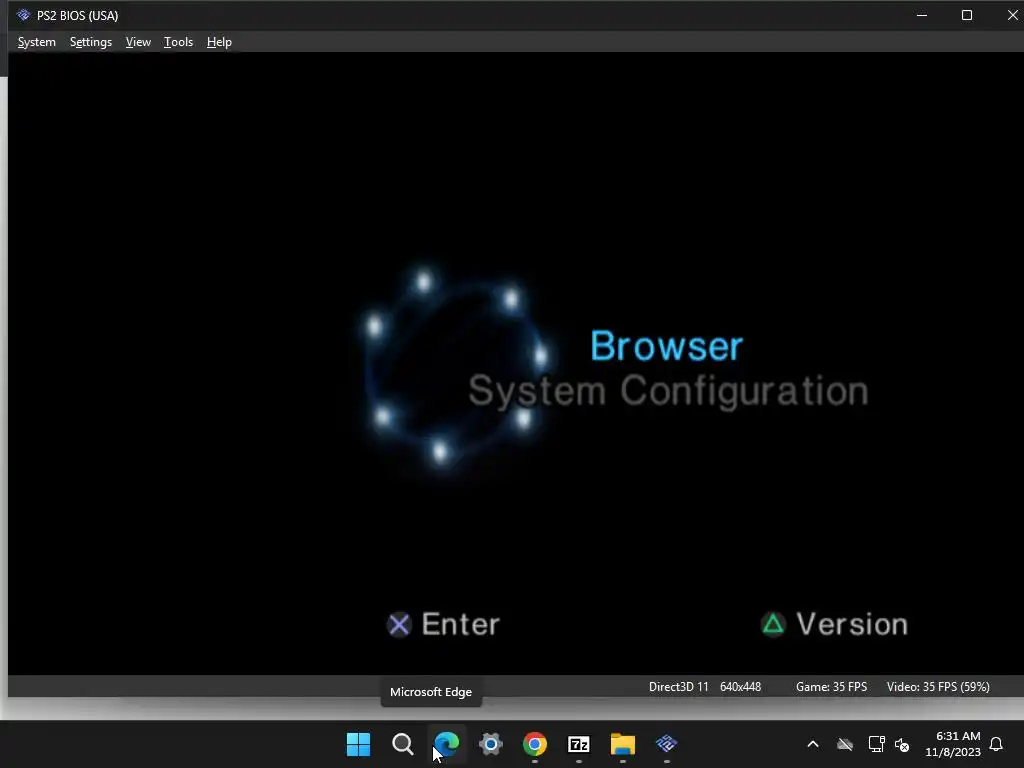This screenshot has height=768, width=1024.
Task: Open the Tools menu
Action: pyautogui.click(x=178, y=42)
